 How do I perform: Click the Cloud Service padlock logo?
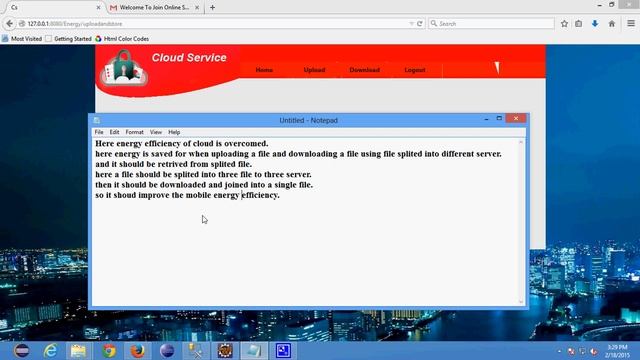[x=124, y=68]
